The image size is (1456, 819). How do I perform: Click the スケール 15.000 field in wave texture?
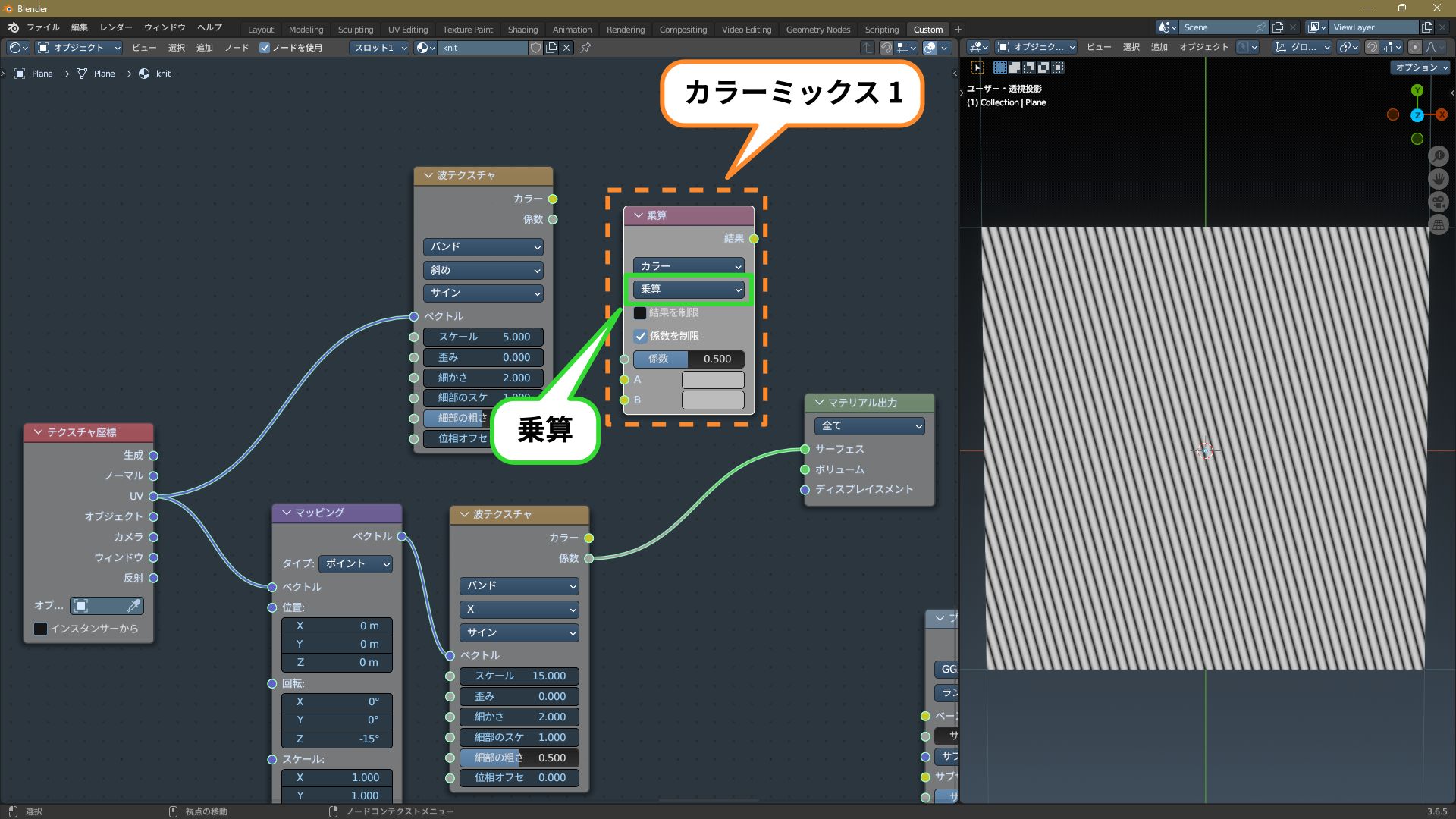tap(519, 676)
